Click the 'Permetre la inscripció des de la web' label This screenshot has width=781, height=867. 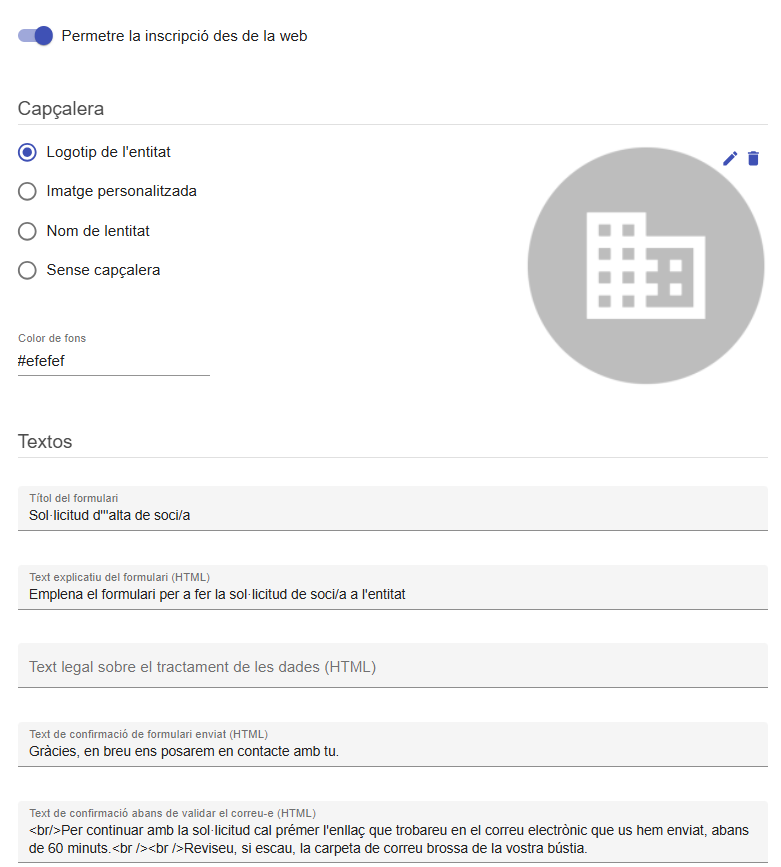pyautogui.click(x=184, y=36)
